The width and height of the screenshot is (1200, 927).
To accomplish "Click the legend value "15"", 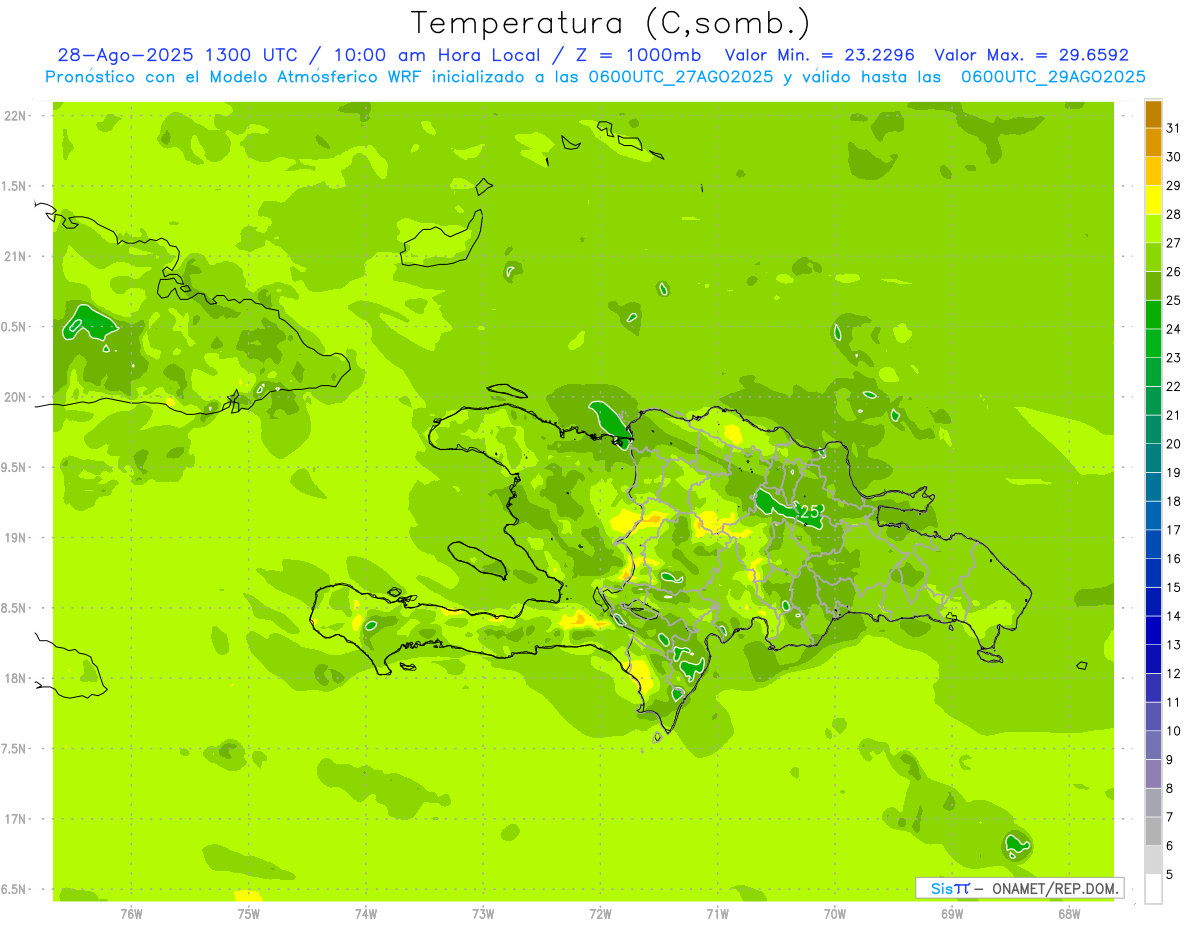I will point(1174,587).
